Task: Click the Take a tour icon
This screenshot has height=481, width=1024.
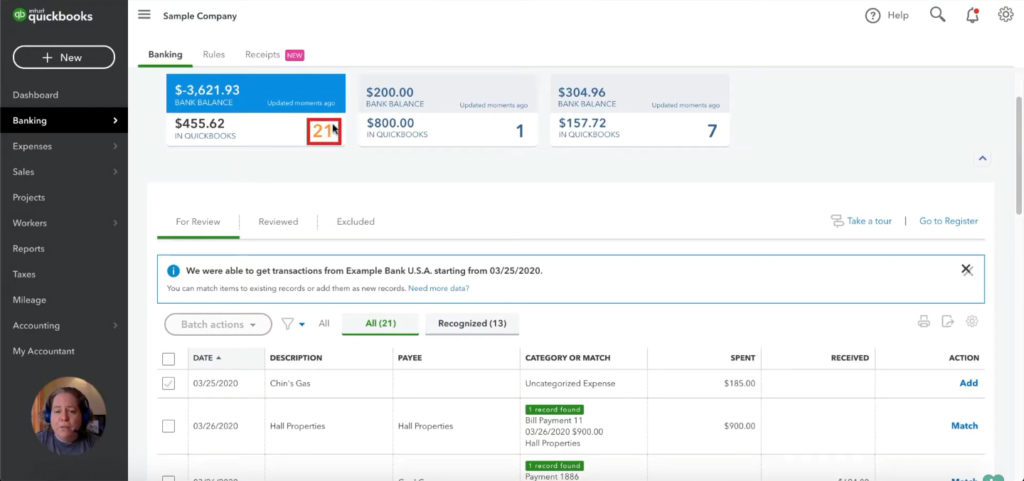Action: click(837, 221)
